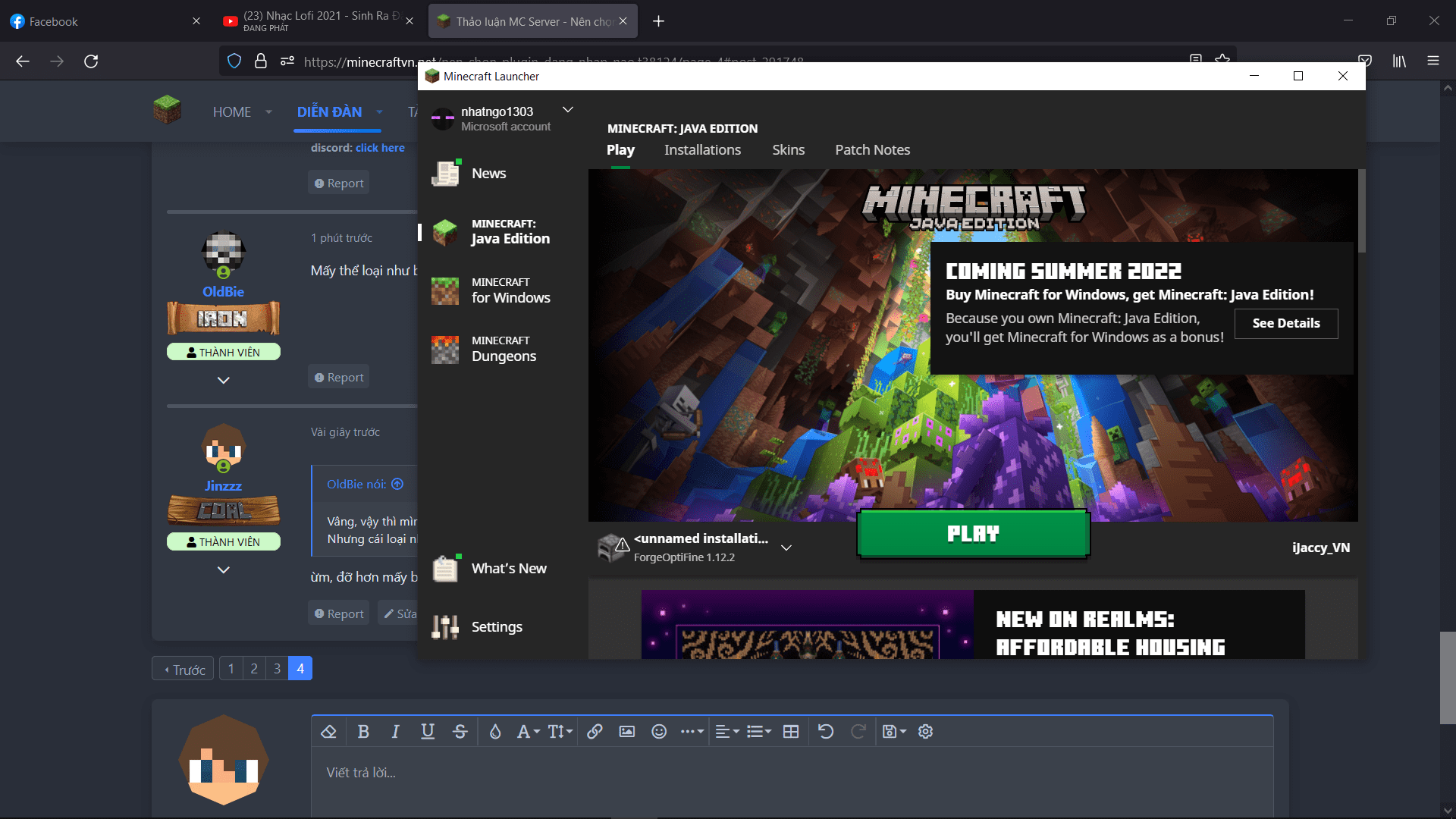Click the insert link icon in editor
This screenshot has width=1456, height=819.
tap(595, 732)
